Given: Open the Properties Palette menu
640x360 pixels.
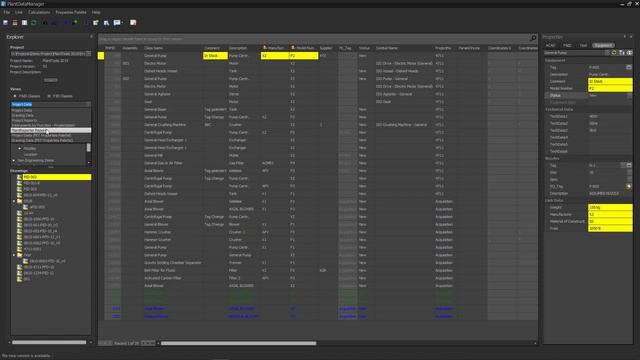Looking at the screenshot, I should 71,12.
